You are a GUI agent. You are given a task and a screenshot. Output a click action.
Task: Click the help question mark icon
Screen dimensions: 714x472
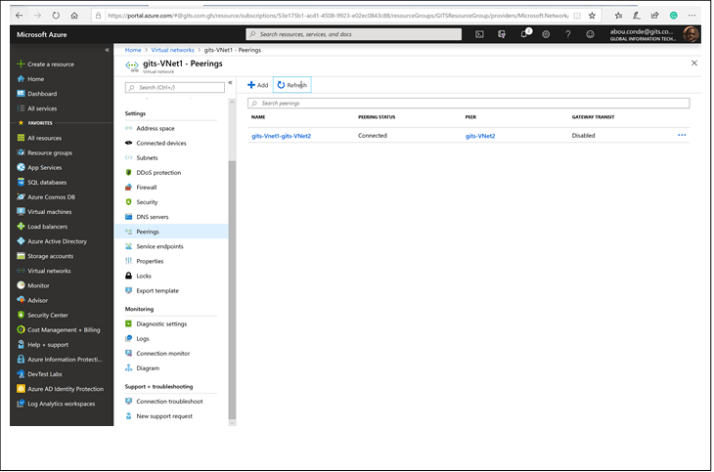tap(568, 34)
